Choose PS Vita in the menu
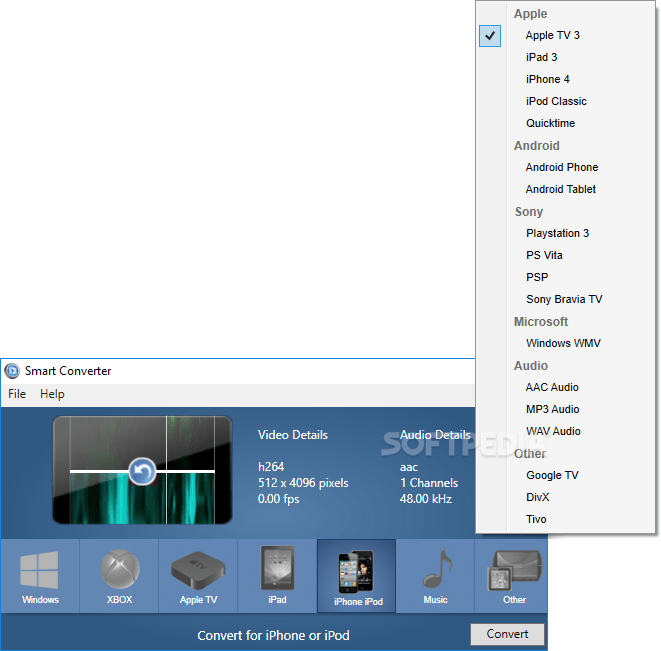661x651 pixels. click(565, 255)
